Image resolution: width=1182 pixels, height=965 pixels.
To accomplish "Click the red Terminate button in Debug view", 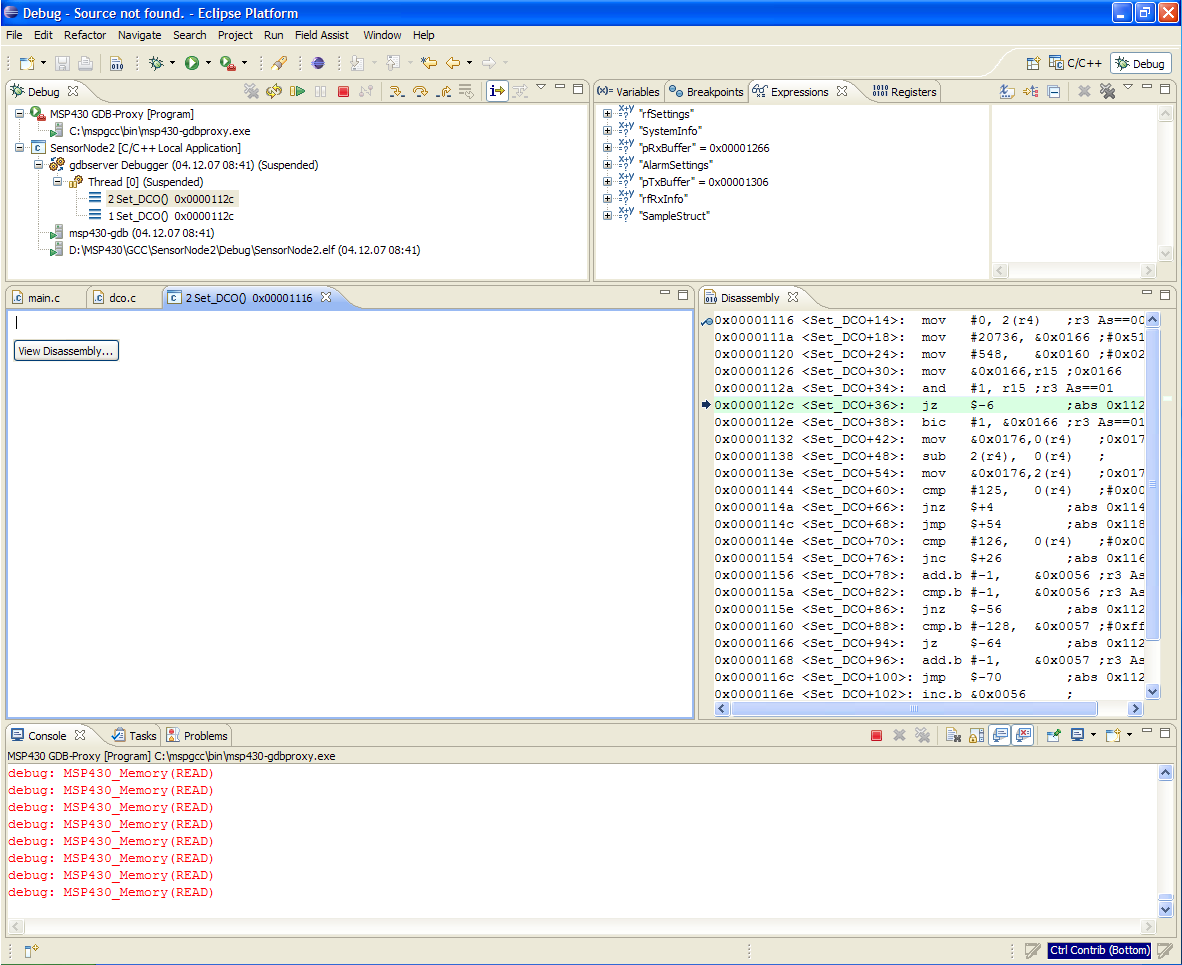I will [x=344, y=91].
